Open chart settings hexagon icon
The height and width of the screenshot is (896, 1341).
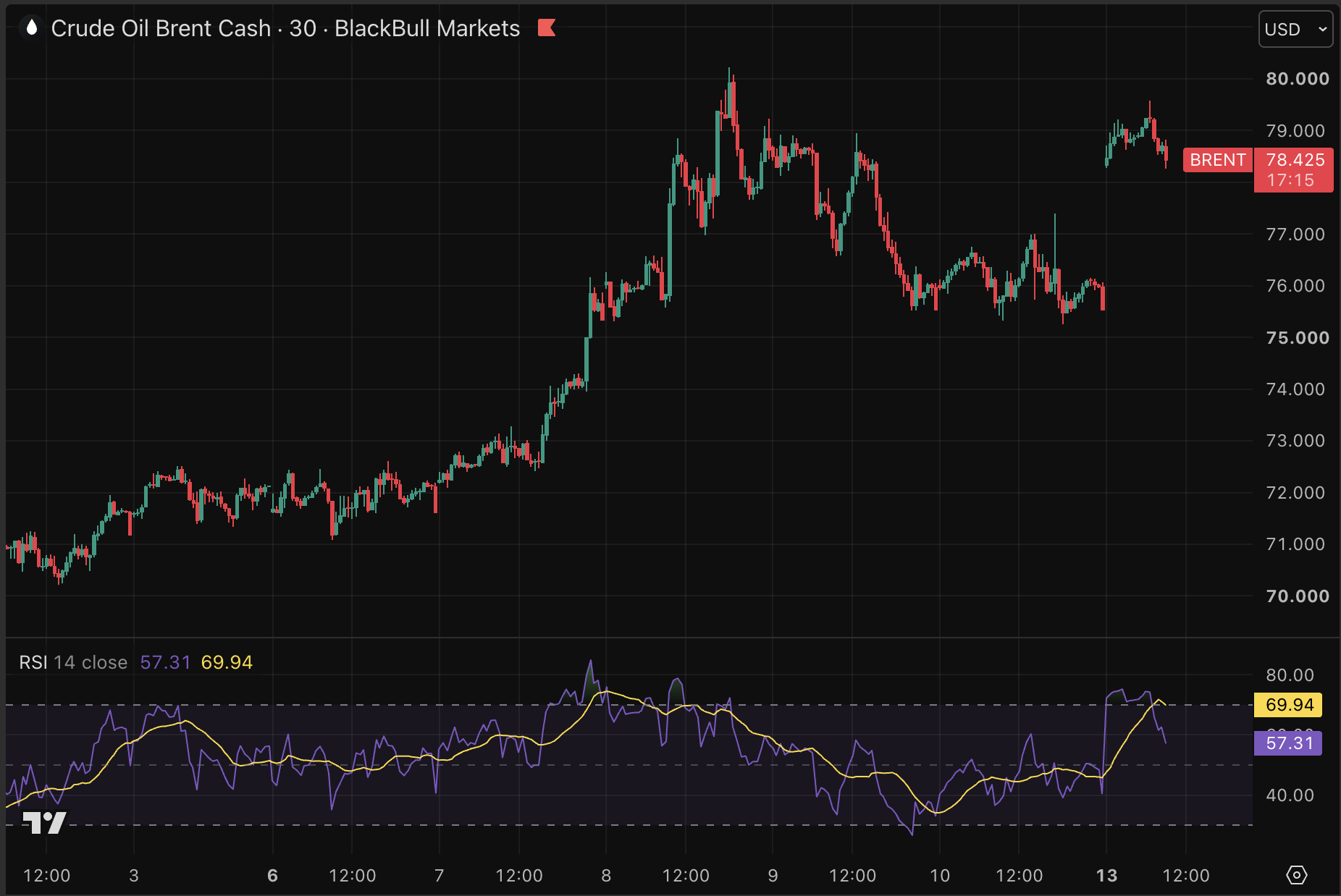click(1296, 875)
